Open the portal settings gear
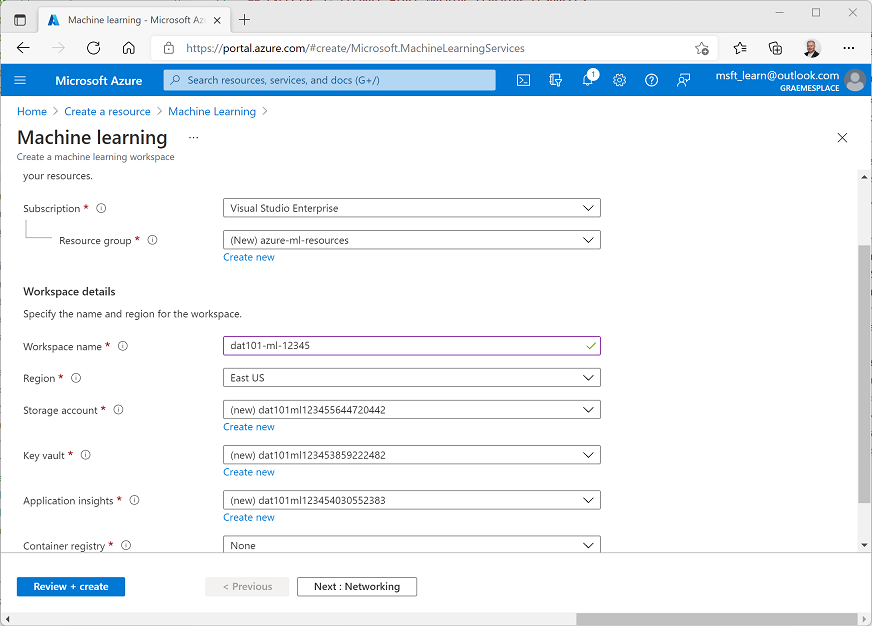This screenshot has width=872, height=626. point(619,80)
